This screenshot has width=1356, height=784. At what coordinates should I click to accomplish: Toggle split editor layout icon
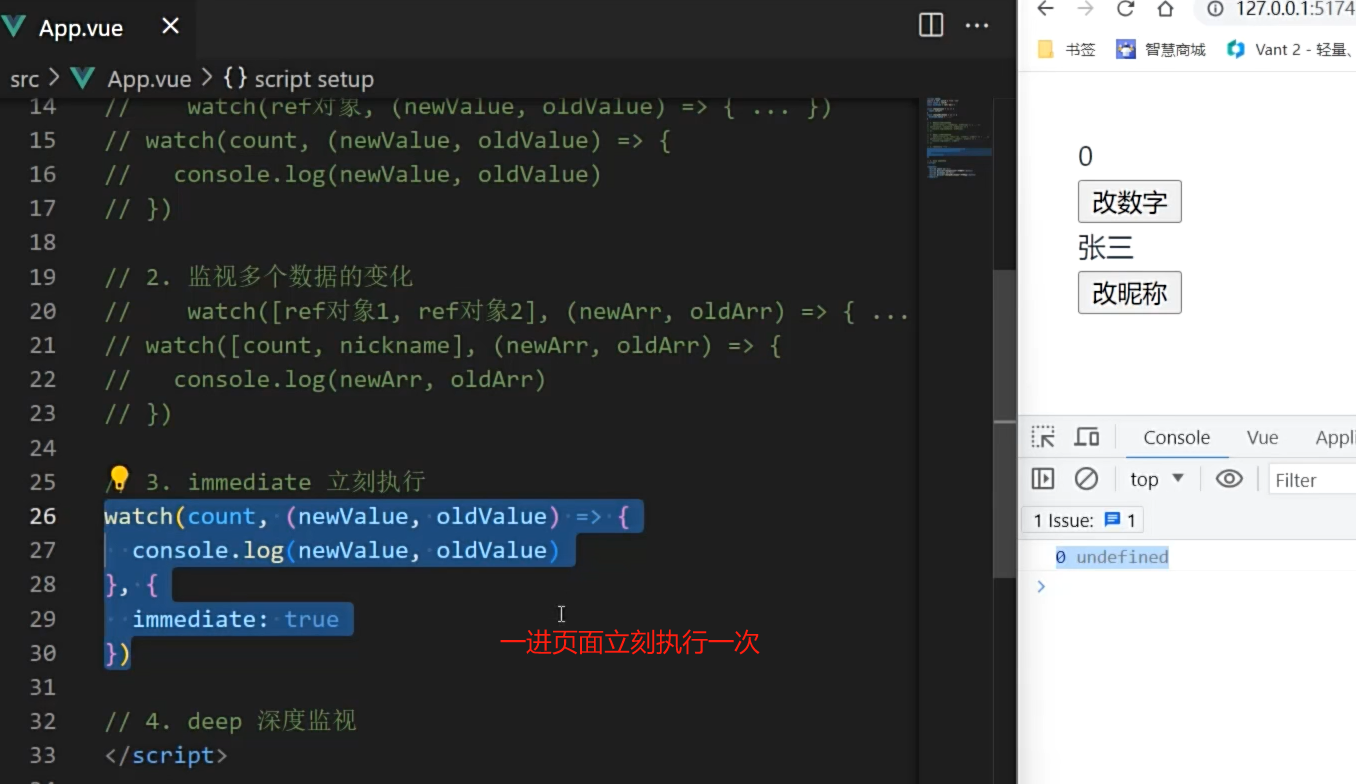[930, 26]
